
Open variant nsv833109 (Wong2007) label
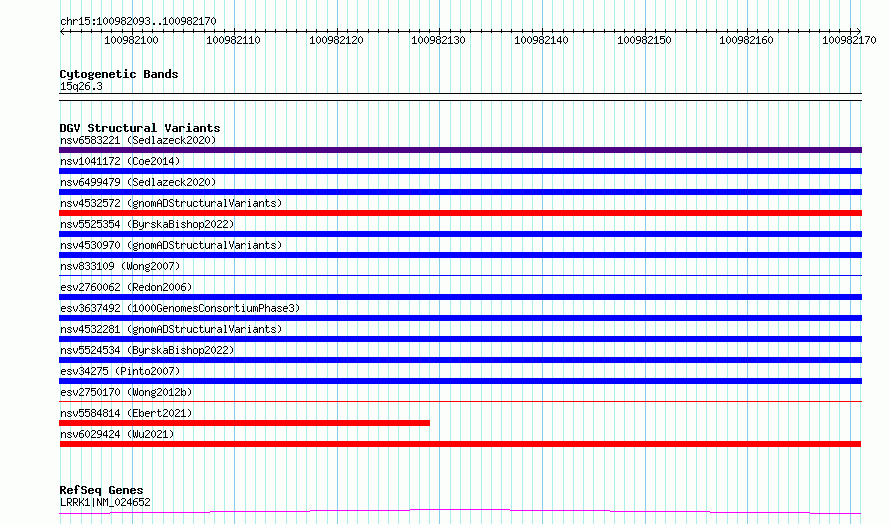coord(120,266)
